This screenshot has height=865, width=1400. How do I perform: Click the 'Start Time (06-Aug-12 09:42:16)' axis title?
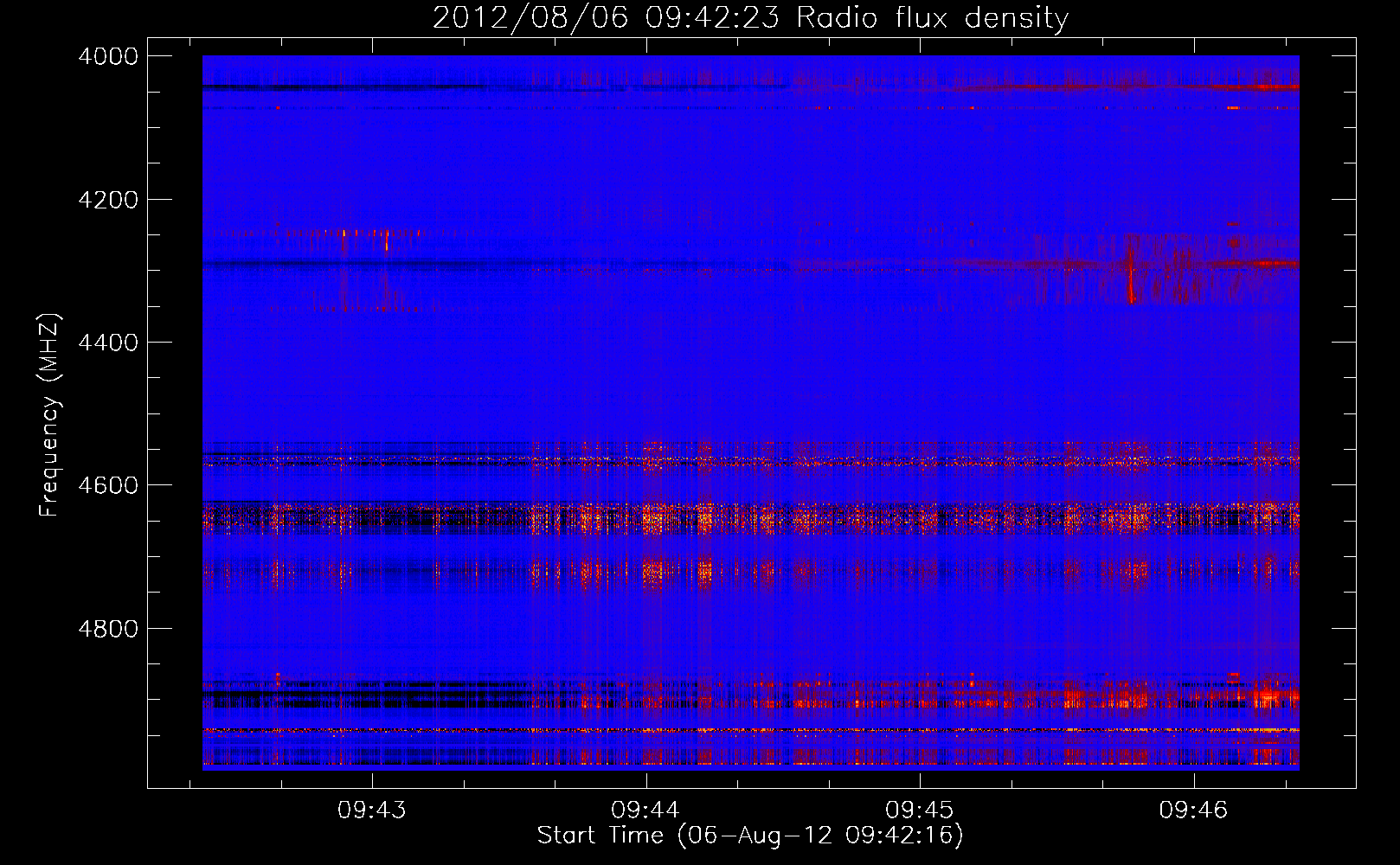pyautogui.click(x=750, y=836)
